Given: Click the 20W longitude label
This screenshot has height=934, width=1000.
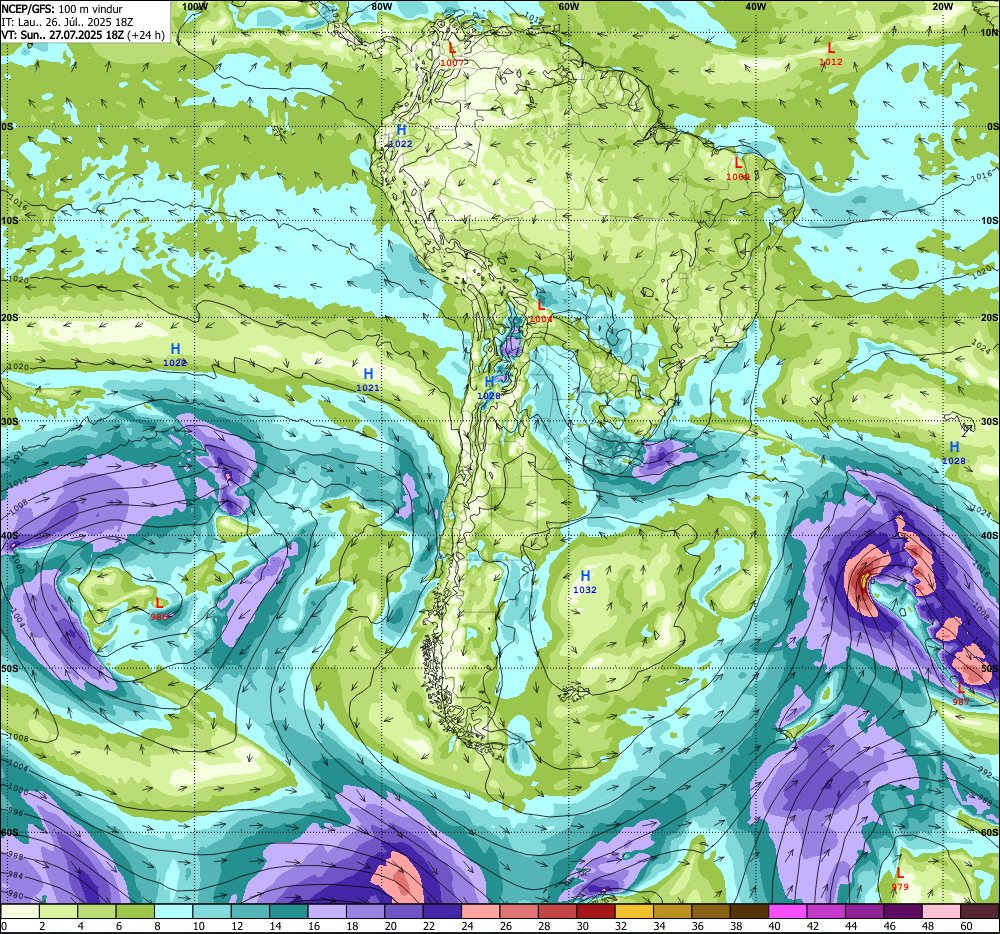Looking at the screenshot, I should [x=942, y=6].
